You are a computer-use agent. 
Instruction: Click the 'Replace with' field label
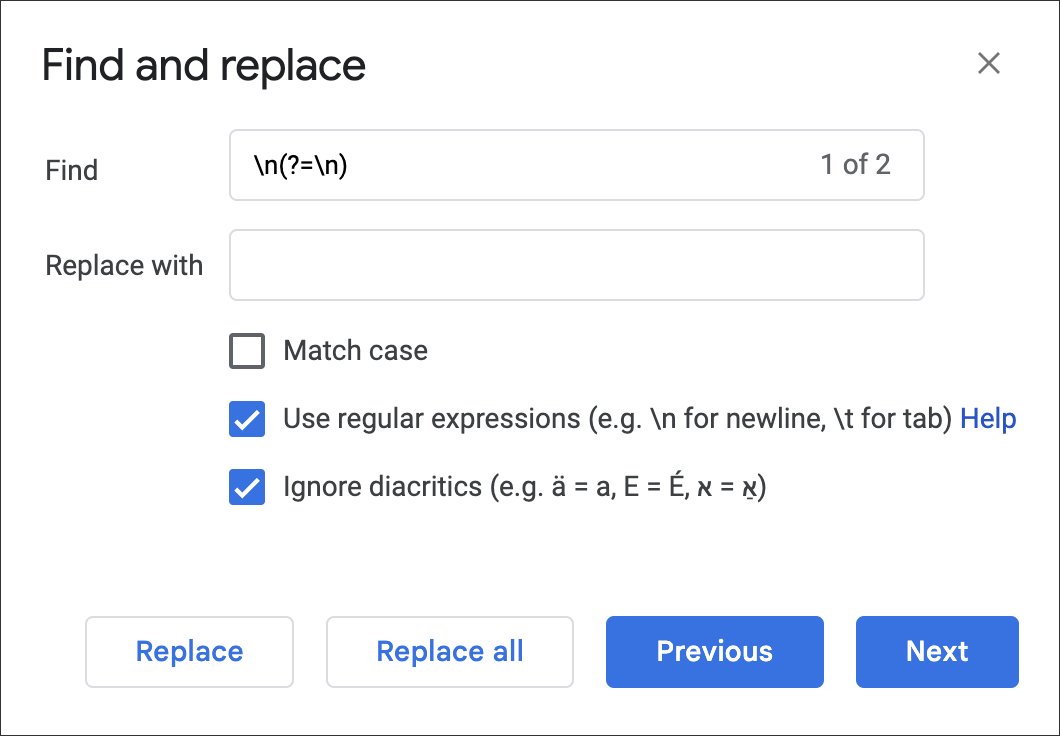(124, 266)
